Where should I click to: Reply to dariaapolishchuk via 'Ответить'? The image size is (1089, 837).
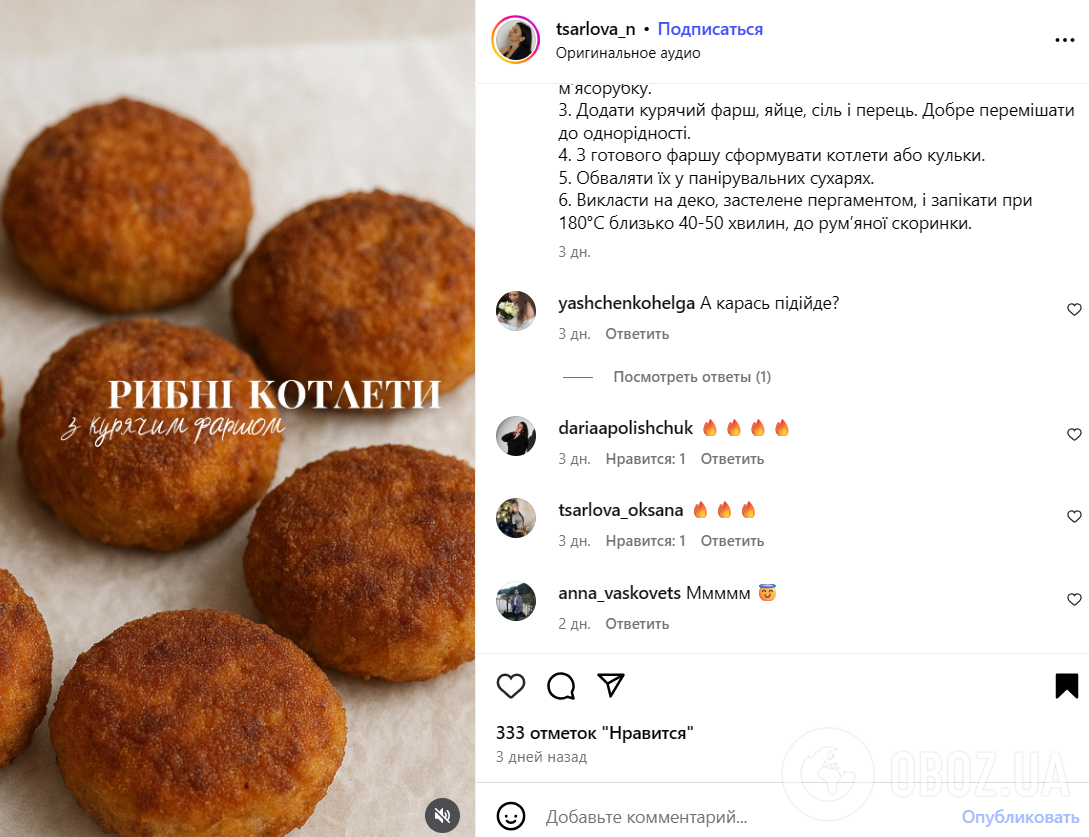732,459
